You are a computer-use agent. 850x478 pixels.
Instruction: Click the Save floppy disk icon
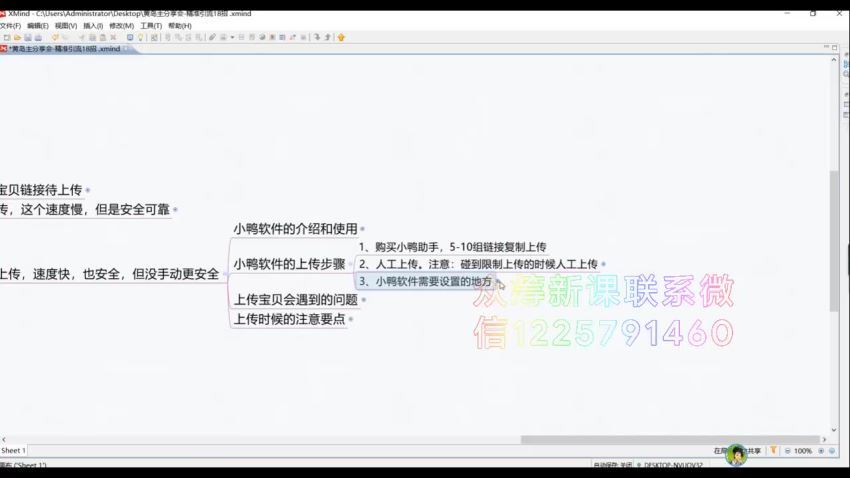tap(28, 37)
